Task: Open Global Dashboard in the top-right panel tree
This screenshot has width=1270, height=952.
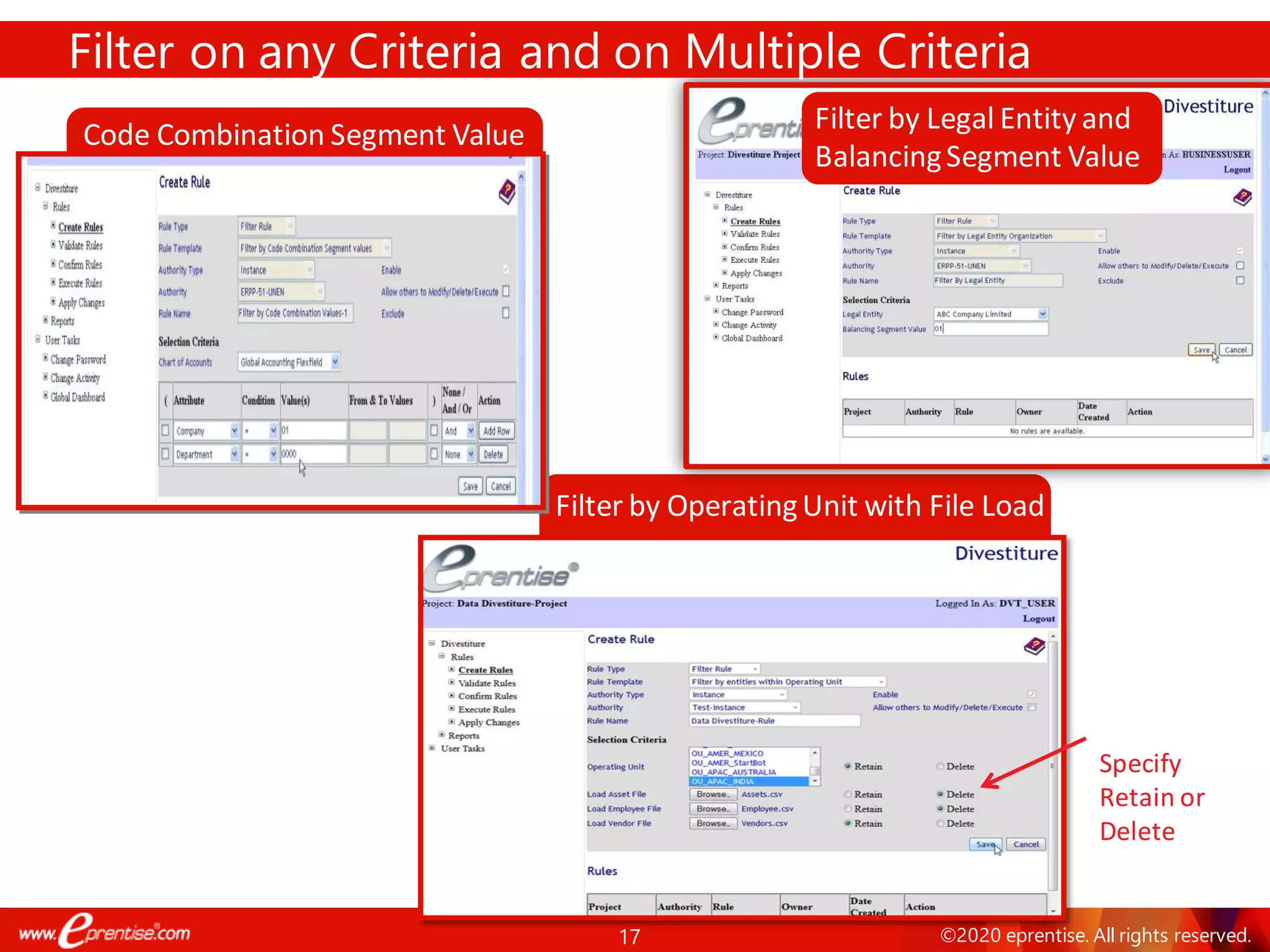Action: tap(752, 338)
